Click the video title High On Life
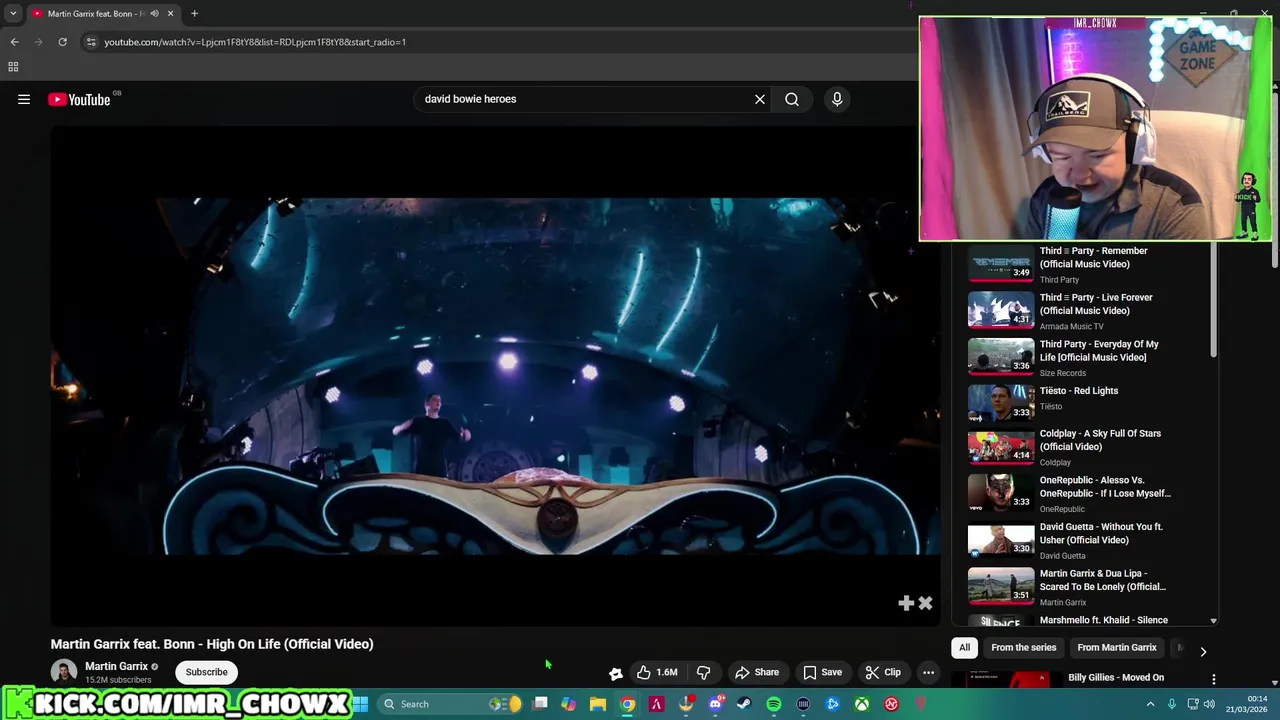Screen dimensions: 1280x720 tap(212, 644)
